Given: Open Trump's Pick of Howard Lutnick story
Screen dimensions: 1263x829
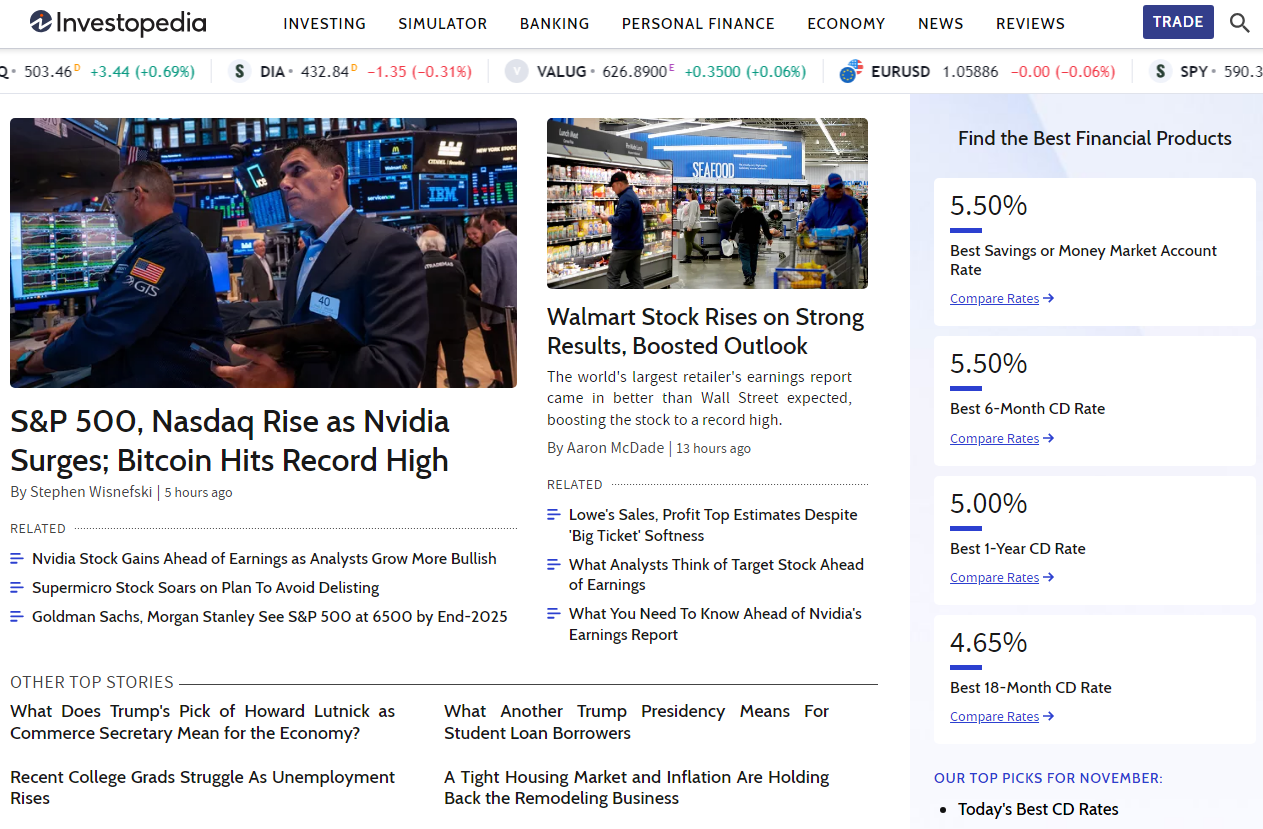Looking at the screenshot, I should (x=203, y=722).
